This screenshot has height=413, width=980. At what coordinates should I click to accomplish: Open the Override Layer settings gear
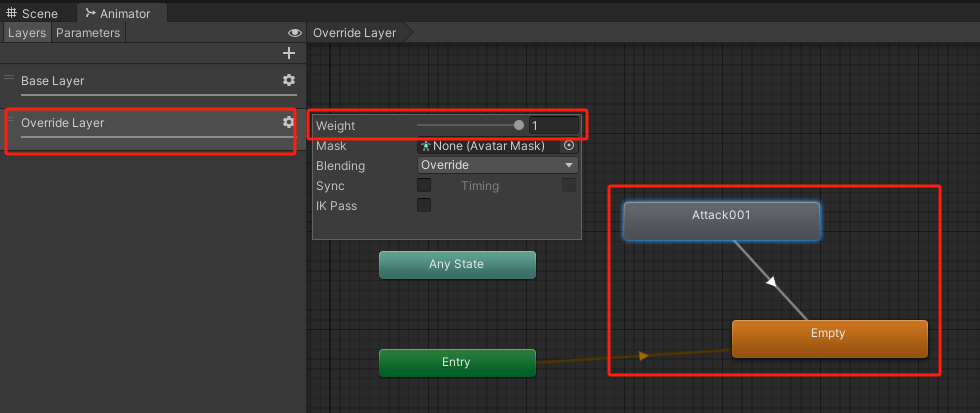[288, 122]
